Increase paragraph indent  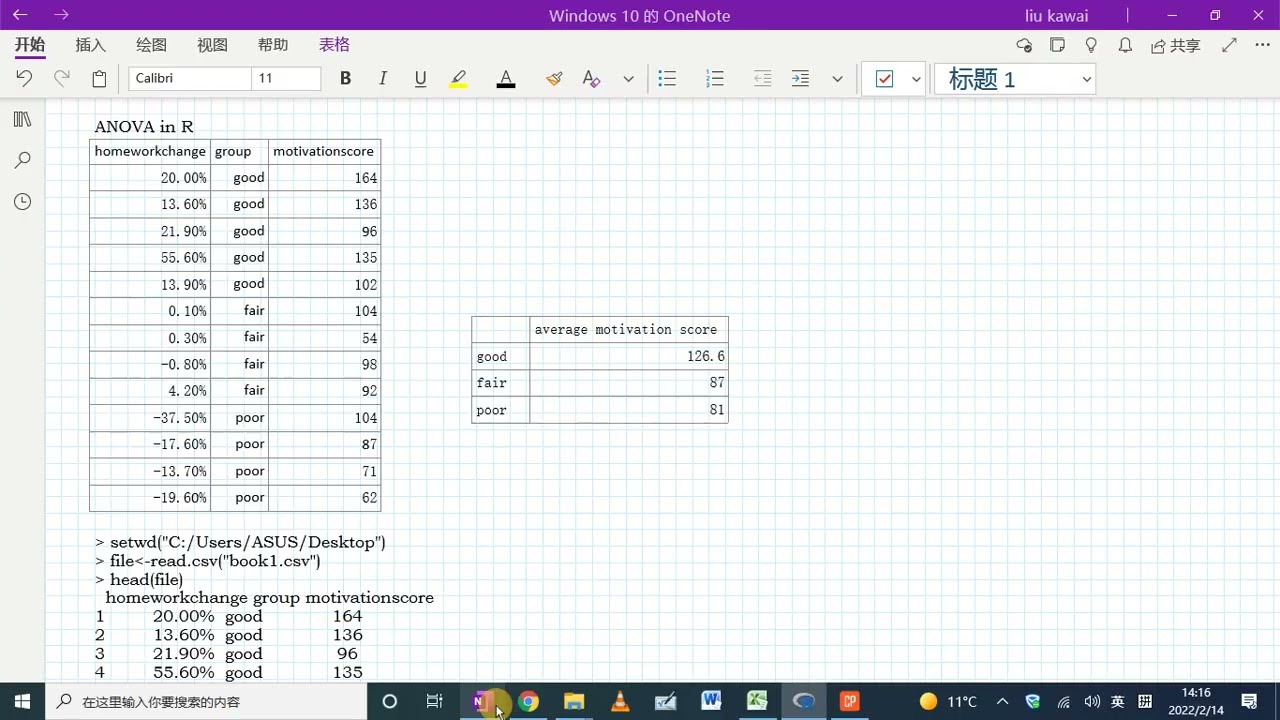coord(800,78)
